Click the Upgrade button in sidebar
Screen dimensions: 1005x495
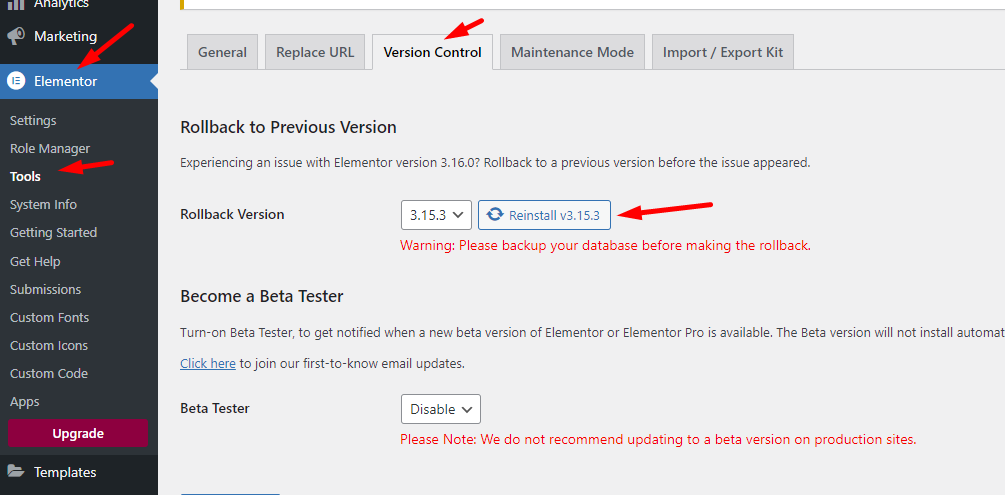click(78, 433)
